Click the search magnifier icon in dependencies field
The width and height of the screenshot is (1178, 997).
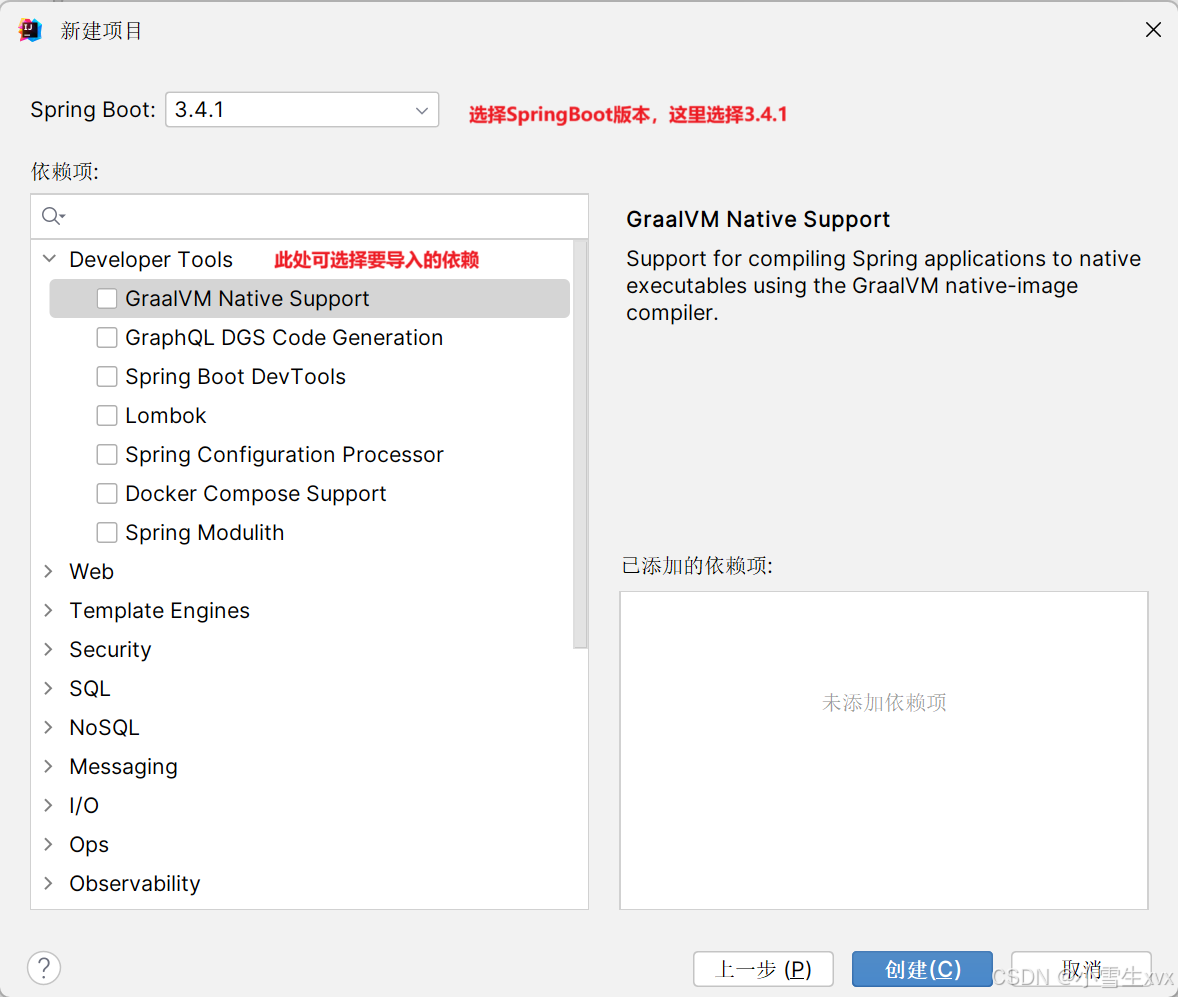pyautogui.click(x=53, y=216)
